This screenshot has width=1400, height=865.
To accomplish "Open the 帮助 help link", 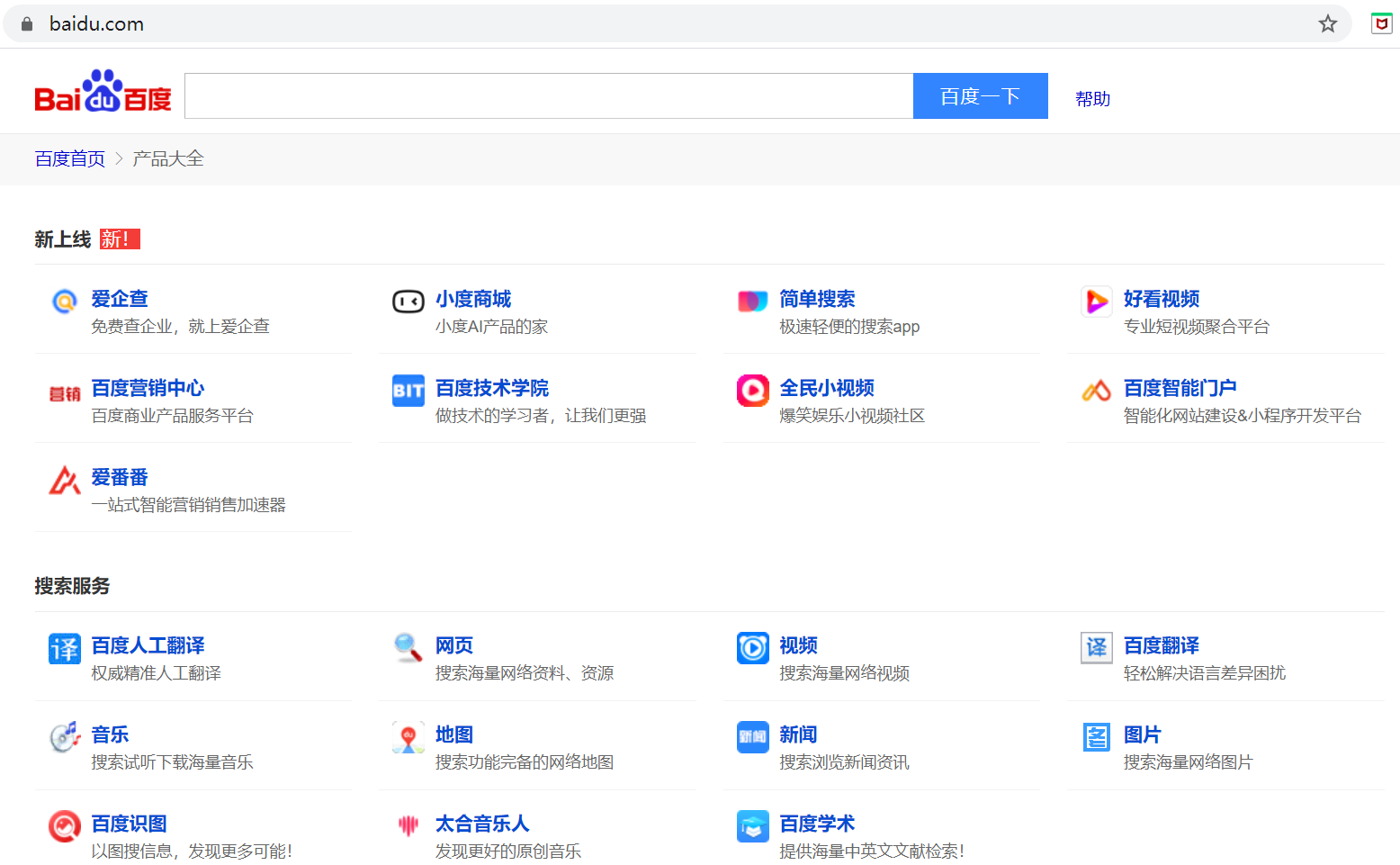I will (x=1093, y=99).
